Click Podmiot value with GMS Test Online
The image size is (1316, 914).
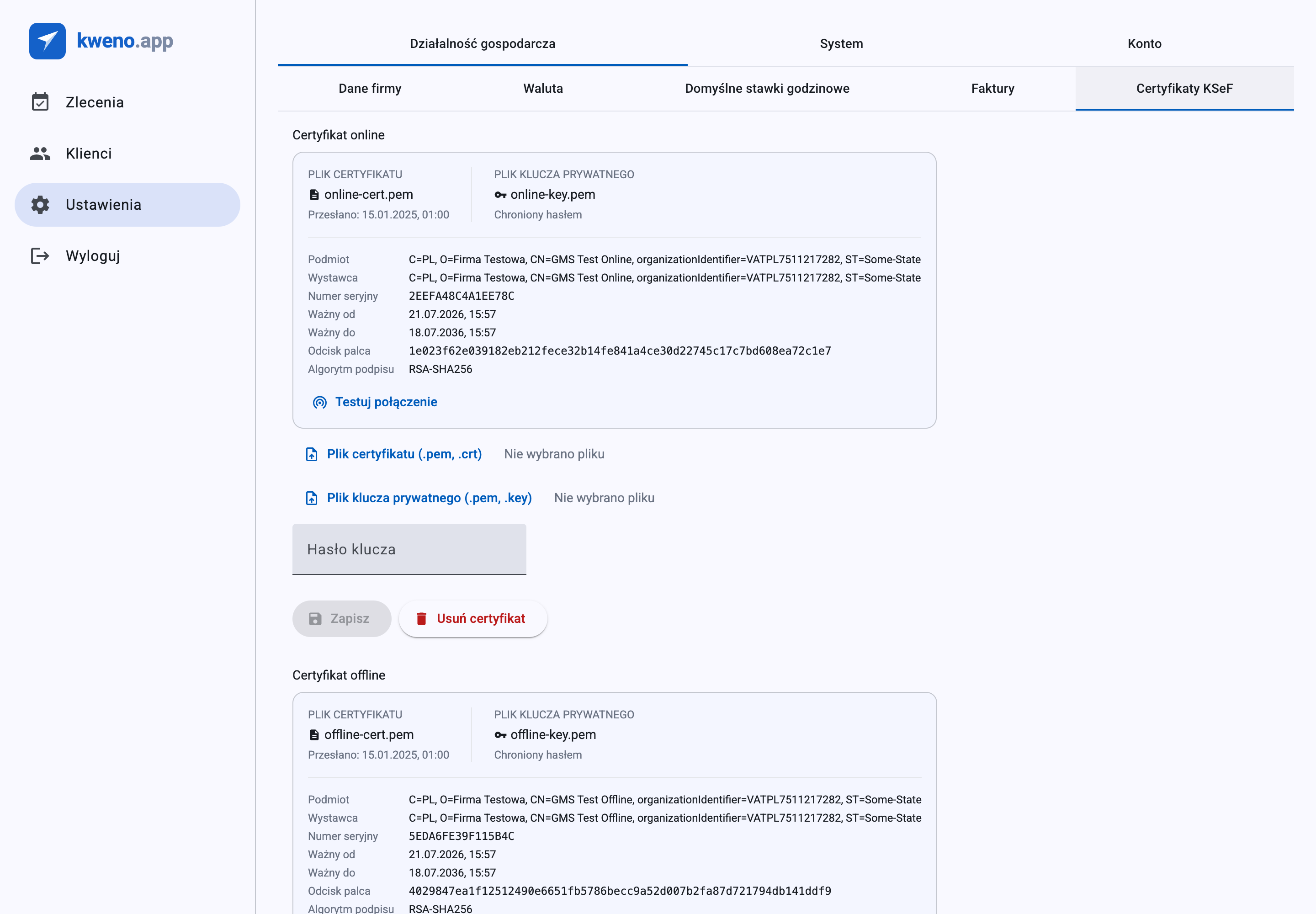(x=665, y=260)
